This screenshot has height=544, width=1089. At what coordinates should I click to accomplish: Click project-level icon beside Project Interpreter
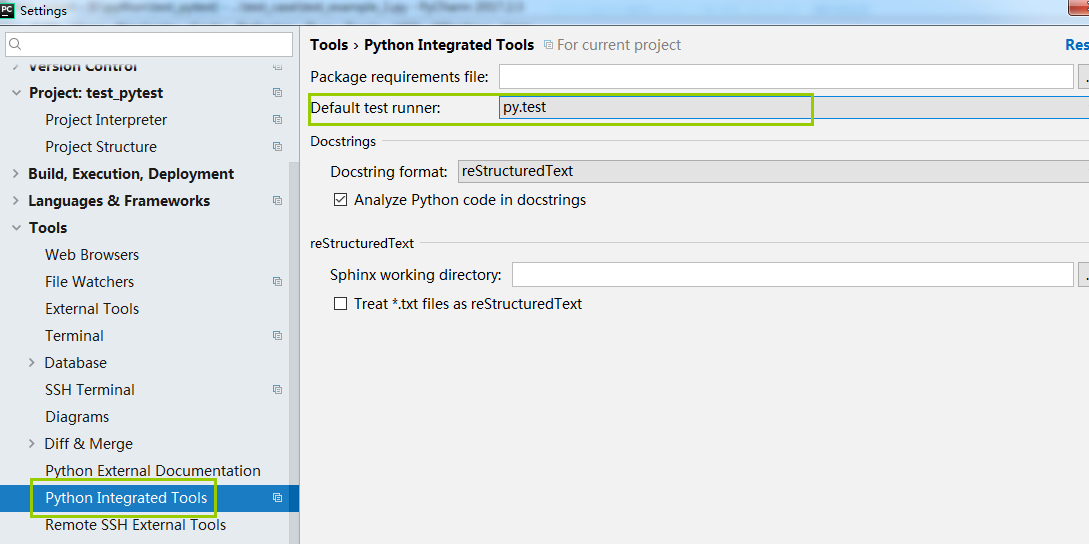(x=277, y=120)
